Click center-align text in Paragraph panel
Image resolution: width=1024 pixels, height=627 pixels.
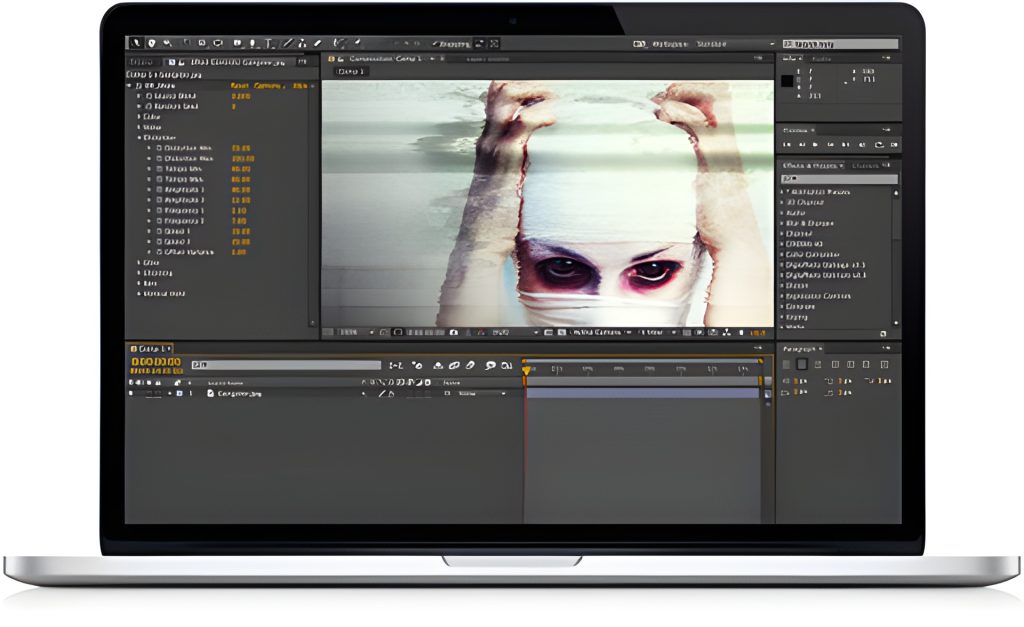tap(802, 364)
